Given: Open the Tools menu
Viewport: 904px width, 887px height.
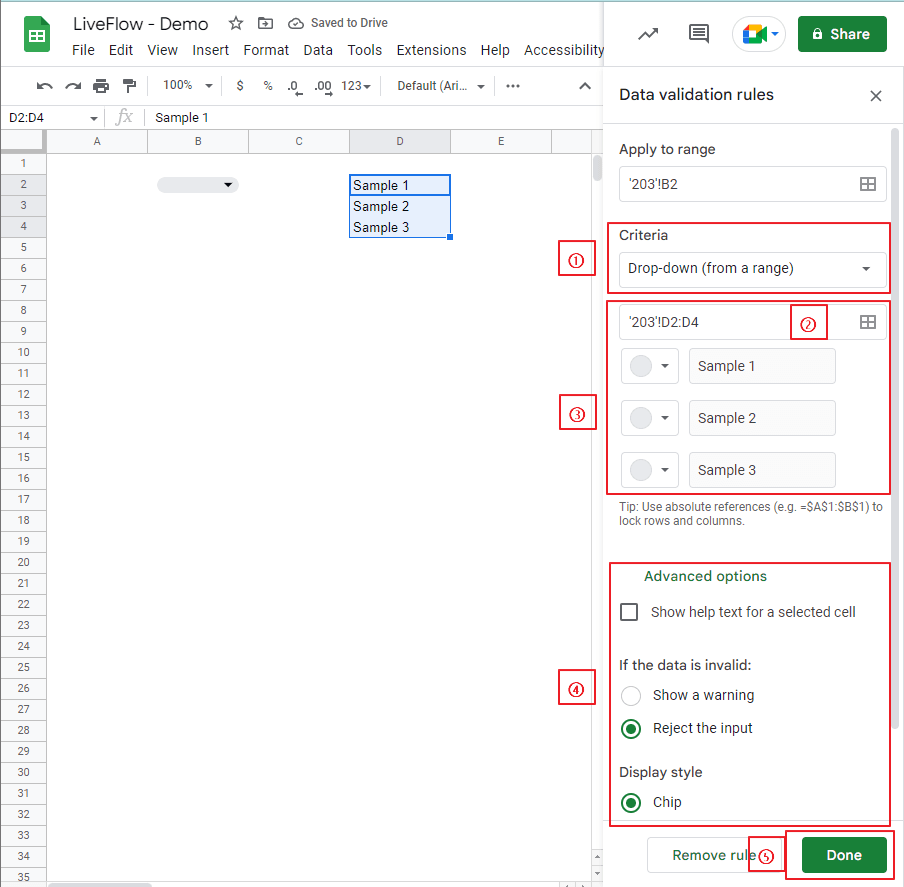Looking at the screenshot, I should coord(364,50).
